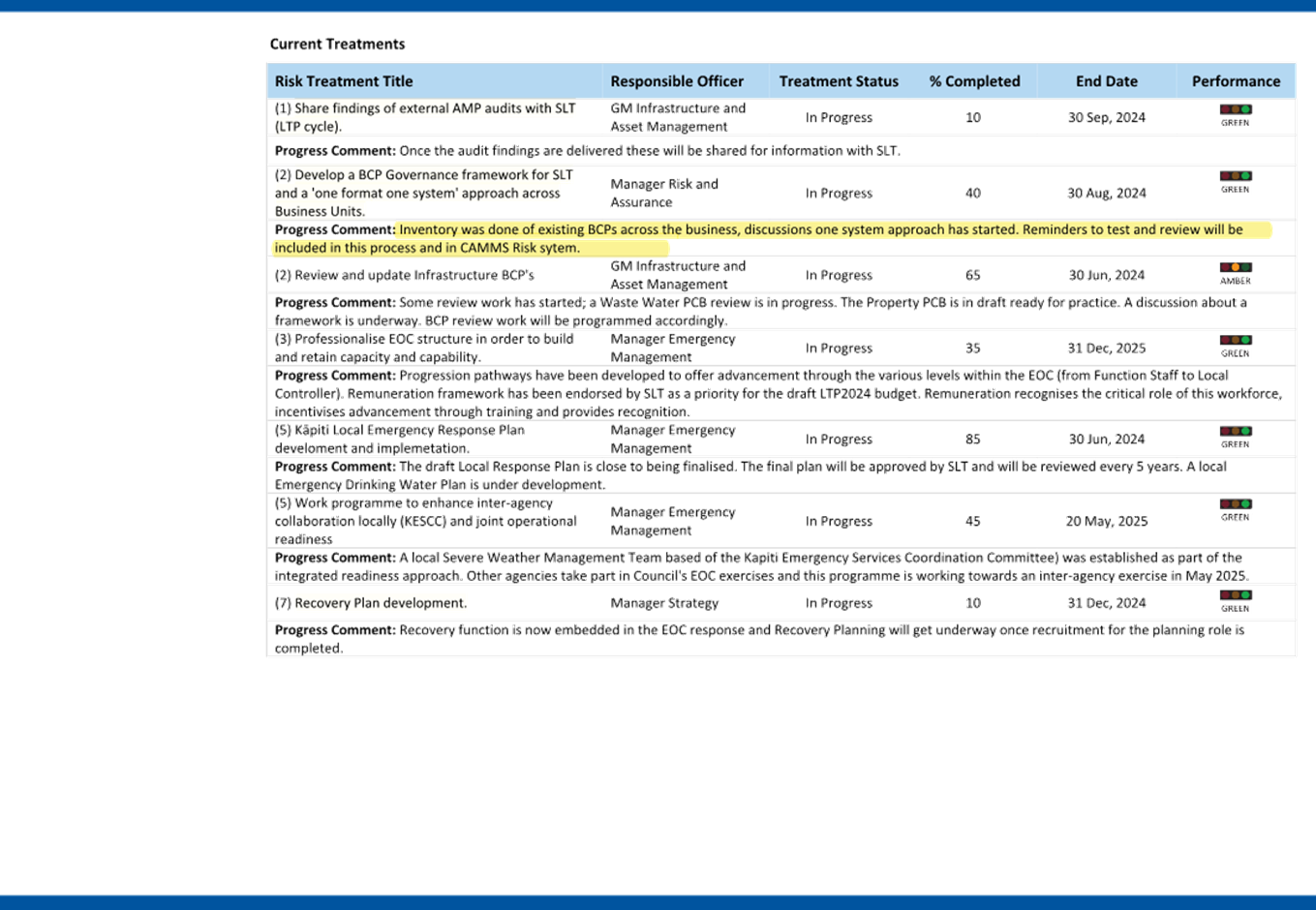Viewport: 1316px width, 910px height.
Task: Click the Treatment Status column header
Action: 839,81
